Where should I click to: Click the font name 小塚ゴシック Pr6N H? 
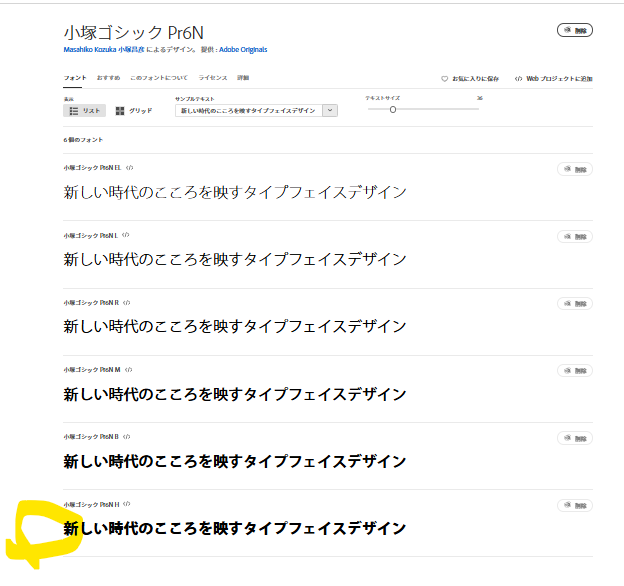(92, 504)
